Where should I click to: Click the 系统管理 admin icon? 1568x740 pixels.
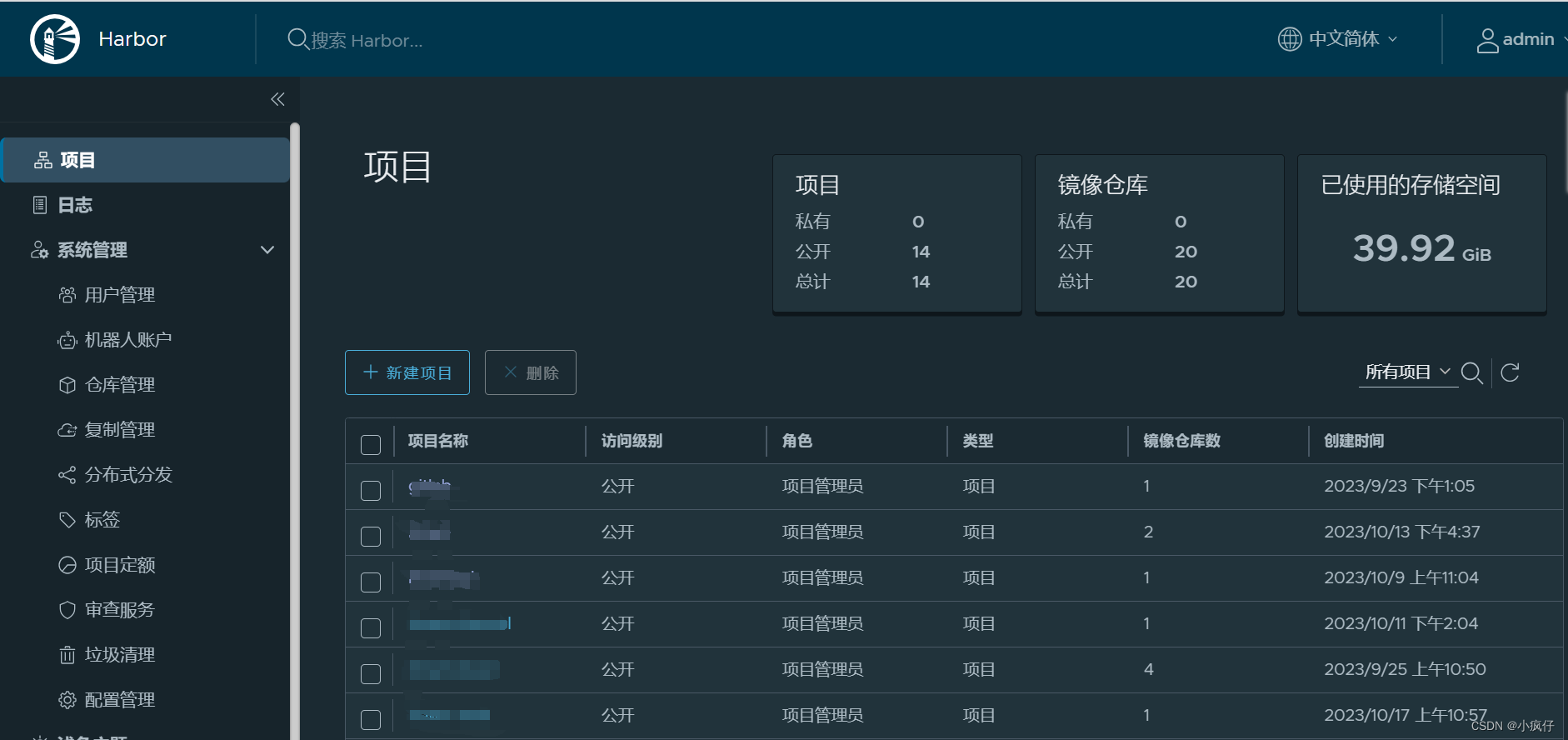tap(39, 250)
